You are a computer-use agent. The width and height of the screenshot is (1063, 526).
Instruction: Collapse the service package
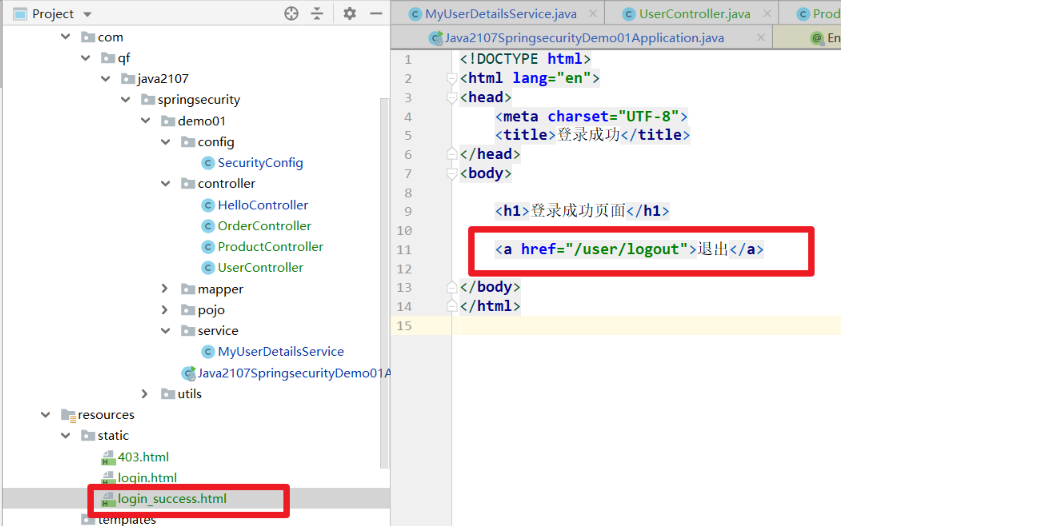[165, 331]
